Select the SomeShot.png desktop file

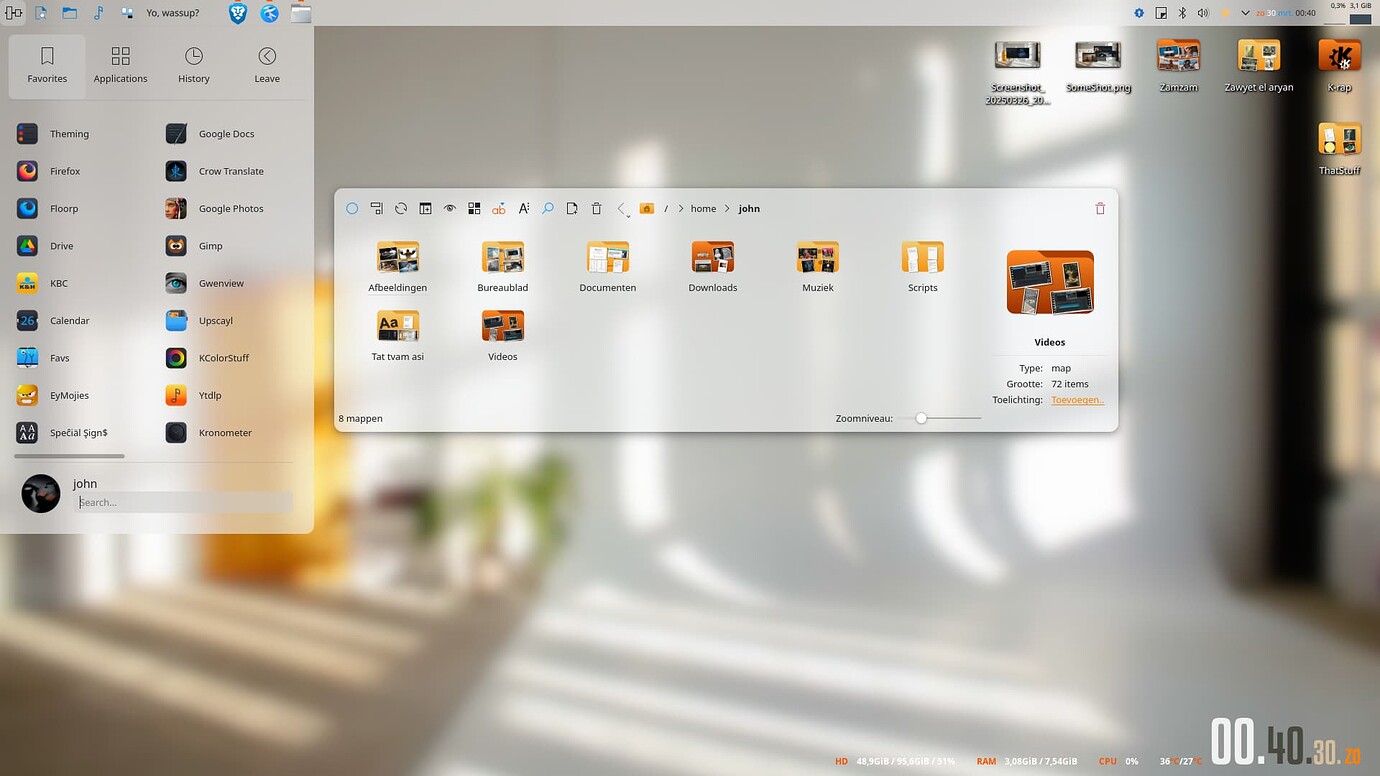tap(1098, 67)
